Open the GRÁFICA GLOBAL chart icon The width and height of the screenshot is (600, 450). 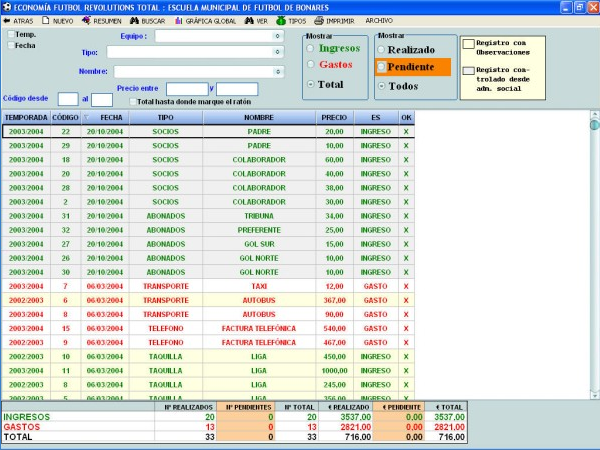(x=179, y=21)
